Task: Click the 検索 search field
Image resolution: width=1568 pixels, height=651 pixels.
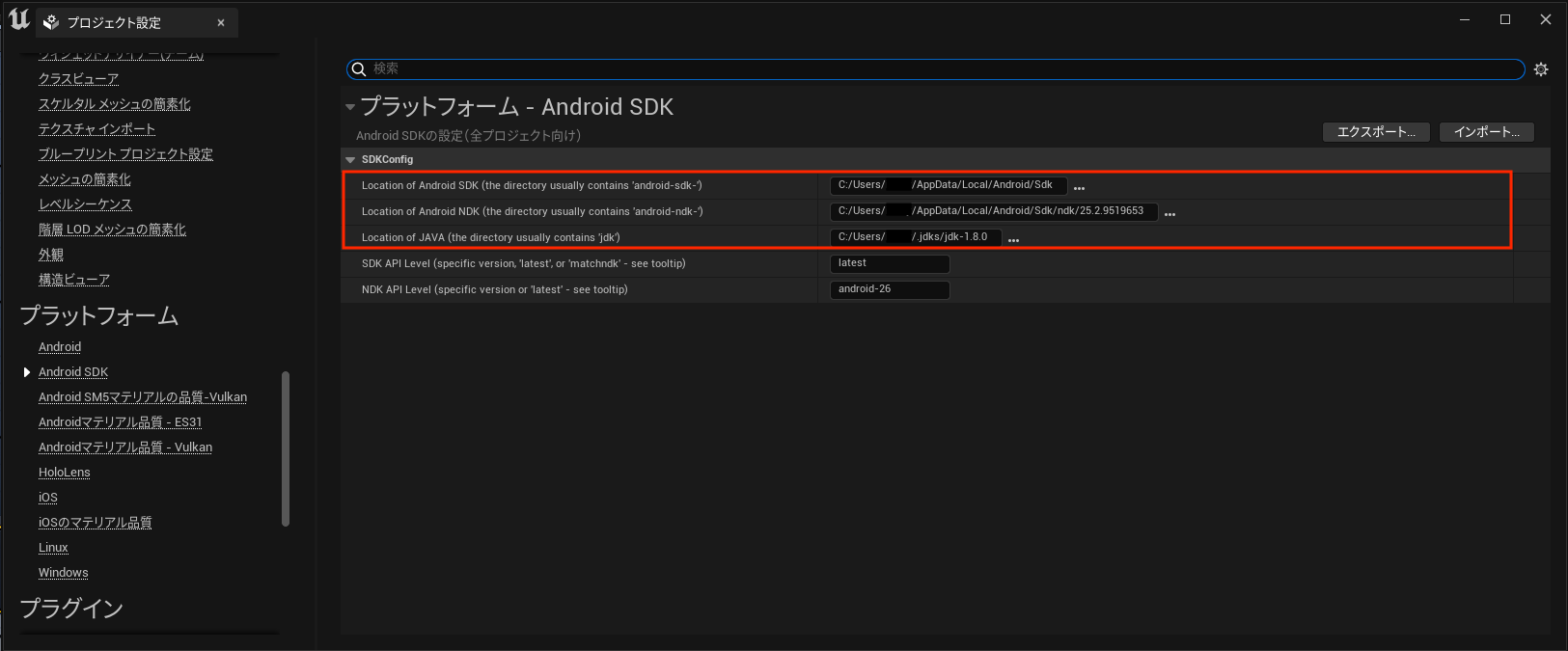Action: click(x=936, y=68)
